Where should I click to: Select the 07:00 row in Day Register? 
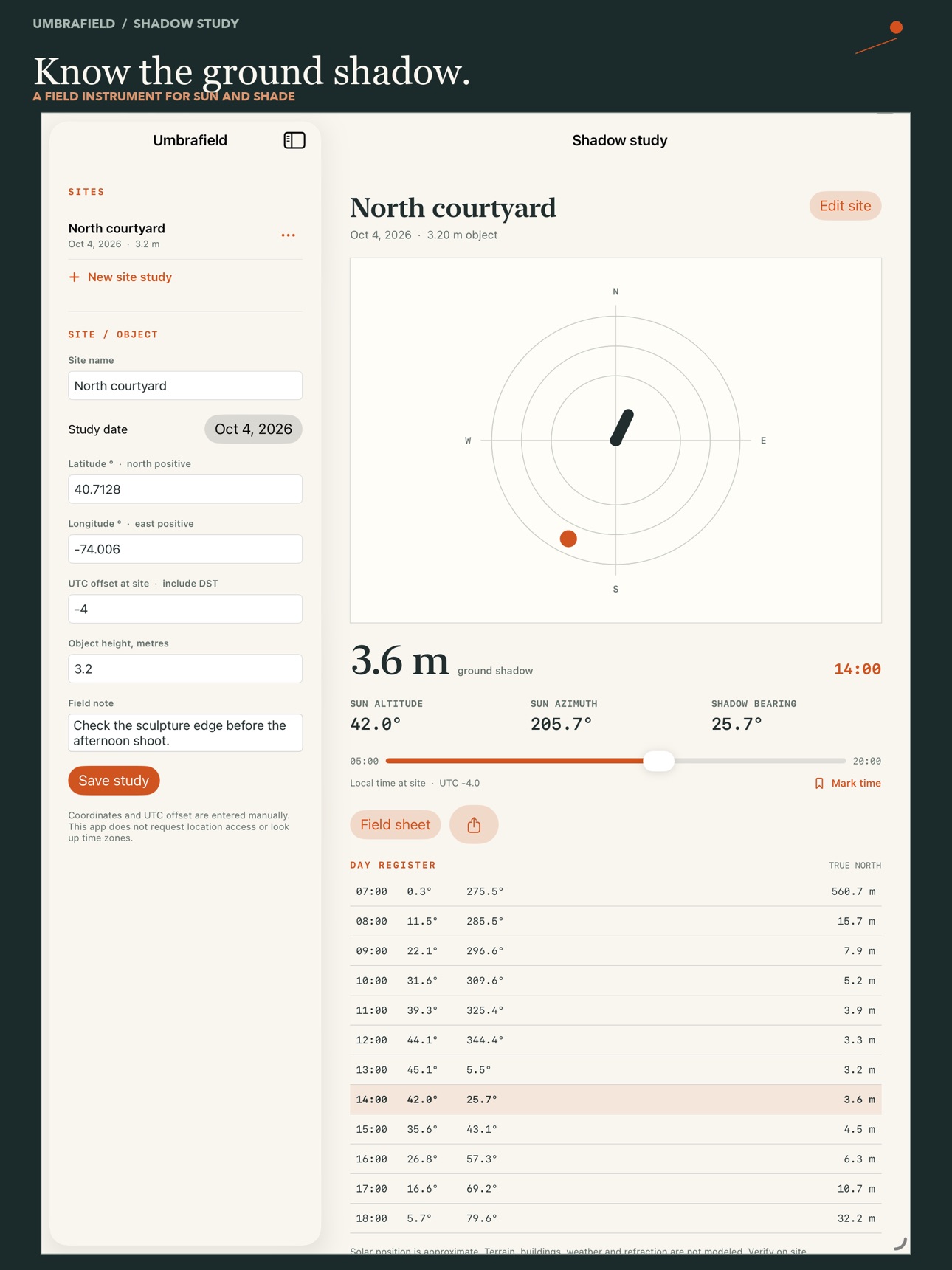pos(615,892)
